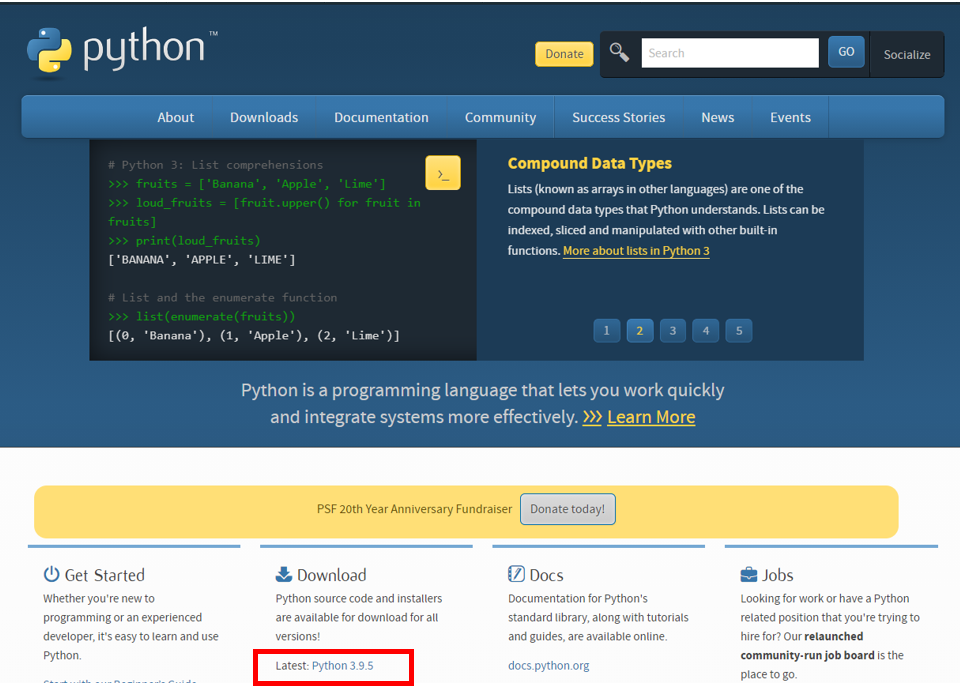Click the Python logo icon

click(x=48, y=47)
